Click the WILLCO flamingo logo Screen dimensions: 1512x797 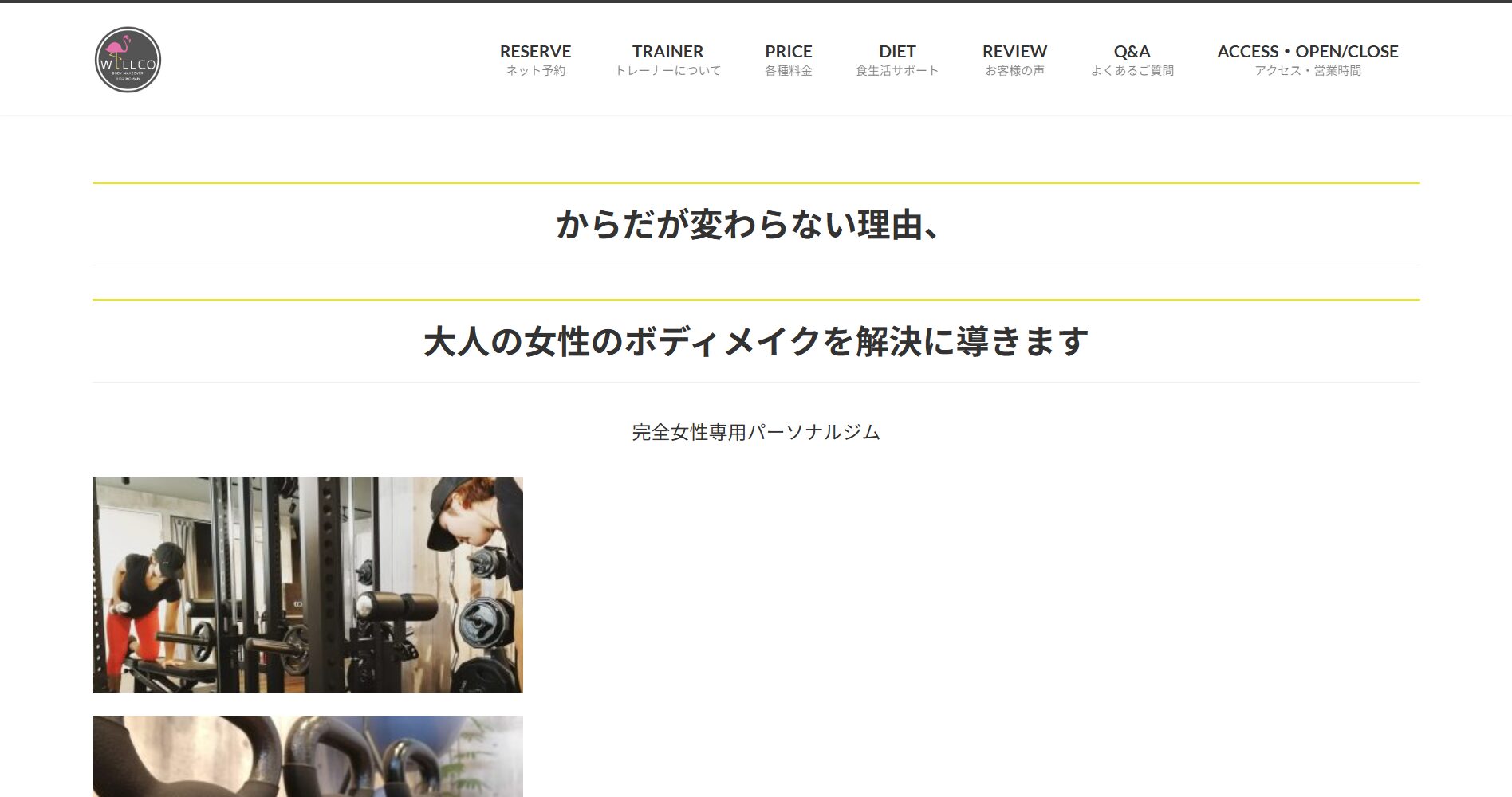pos(128,60)
